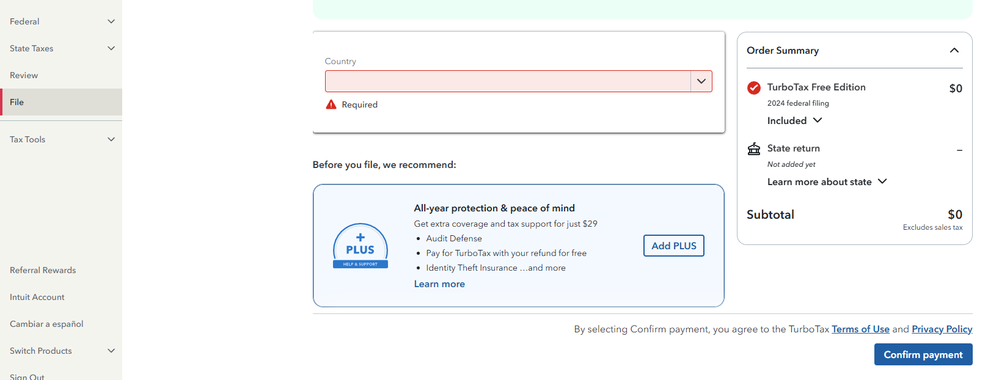
Task: Click the Order Summary title
Action: pyautogui.click(x=782, y=50)
